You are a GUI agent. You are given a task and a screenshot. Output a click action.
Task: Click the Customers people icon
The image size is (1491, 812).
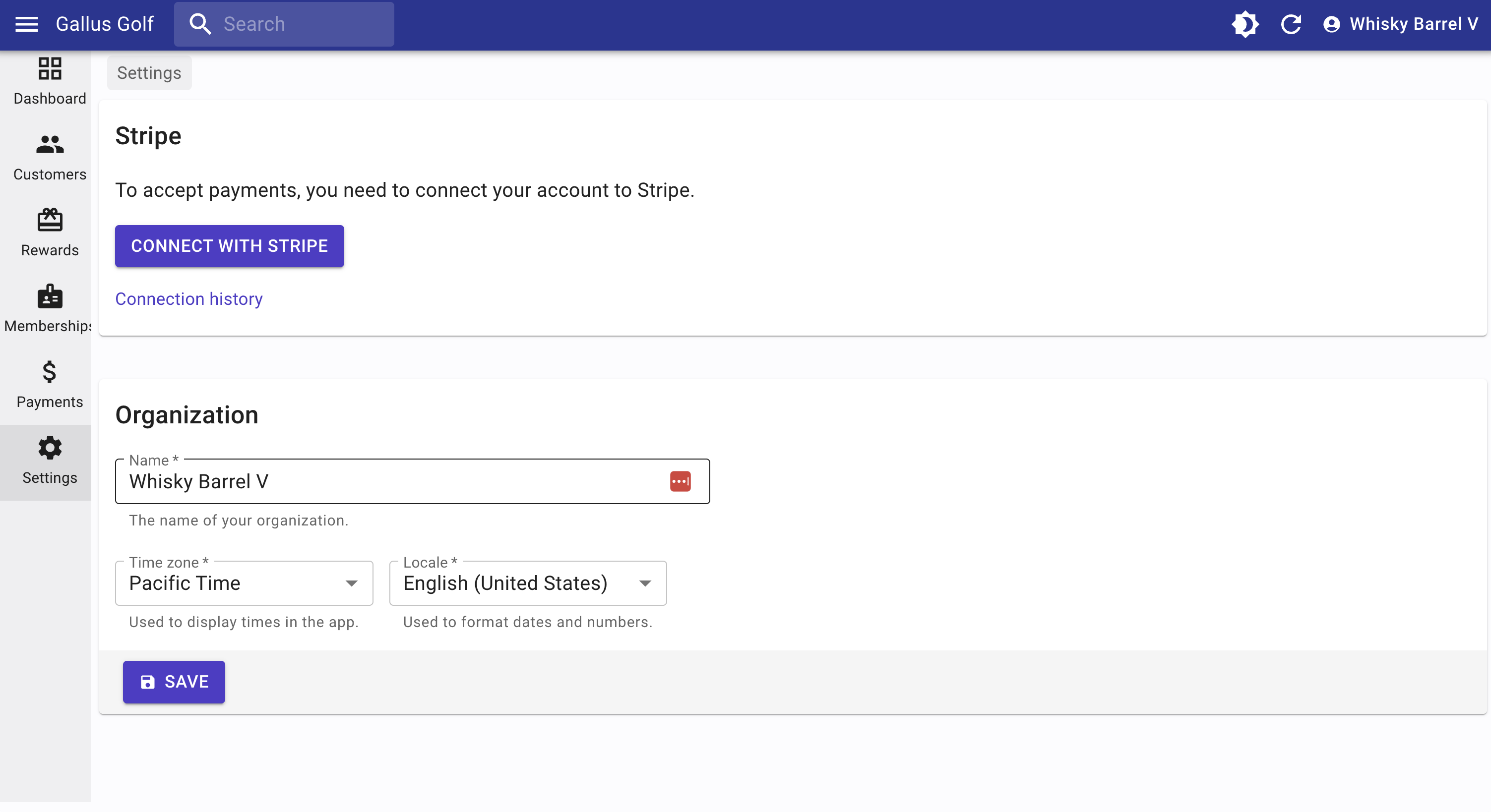click(x=50, y=144)
